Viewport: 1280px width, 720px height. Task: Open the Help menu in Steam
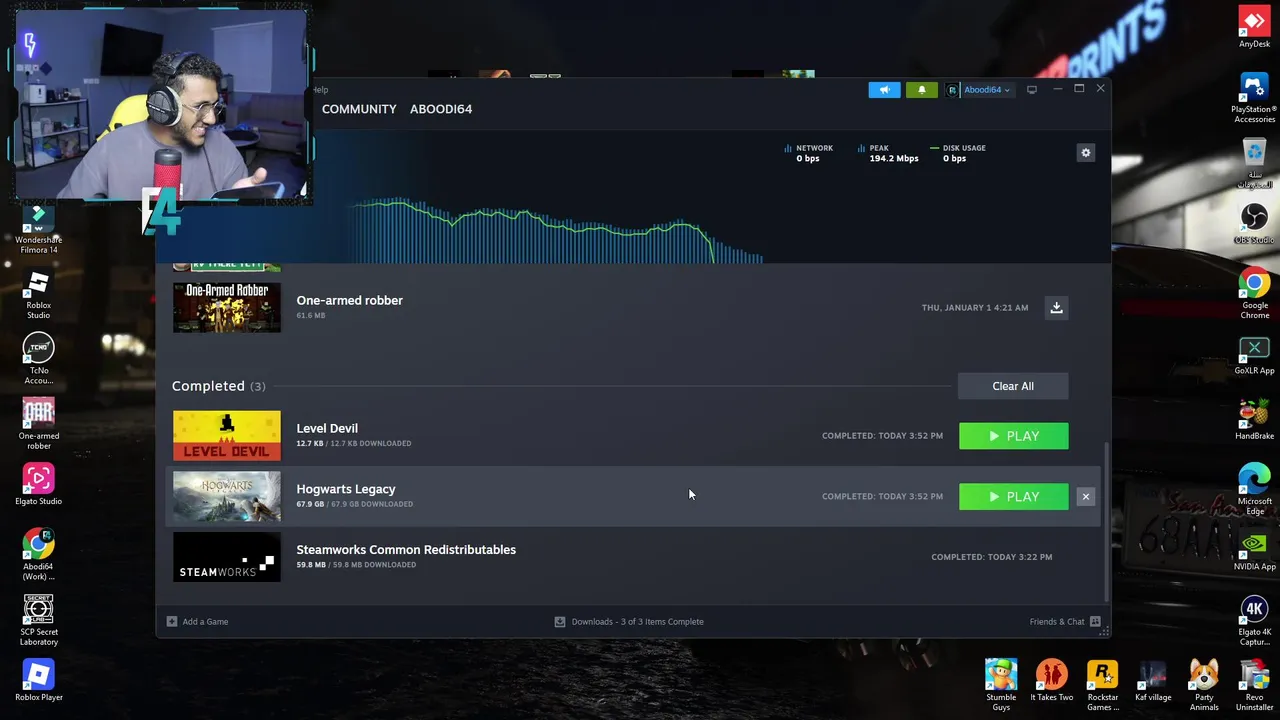pos(320,90)
